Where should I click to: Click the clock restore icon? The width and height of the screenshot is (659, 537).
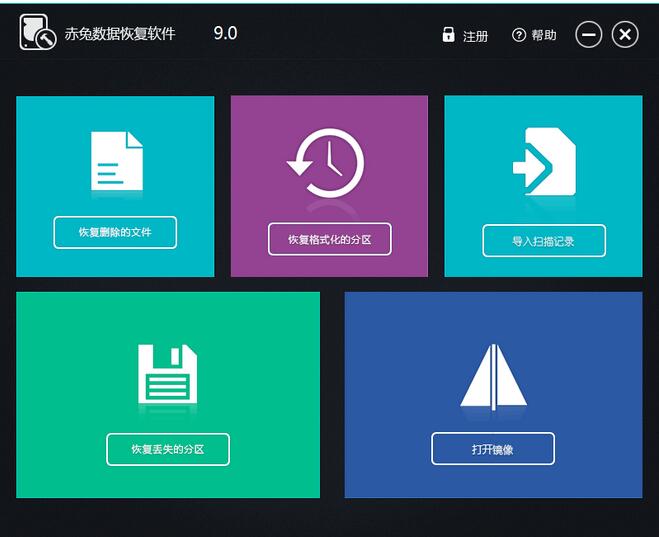[326, 163]
